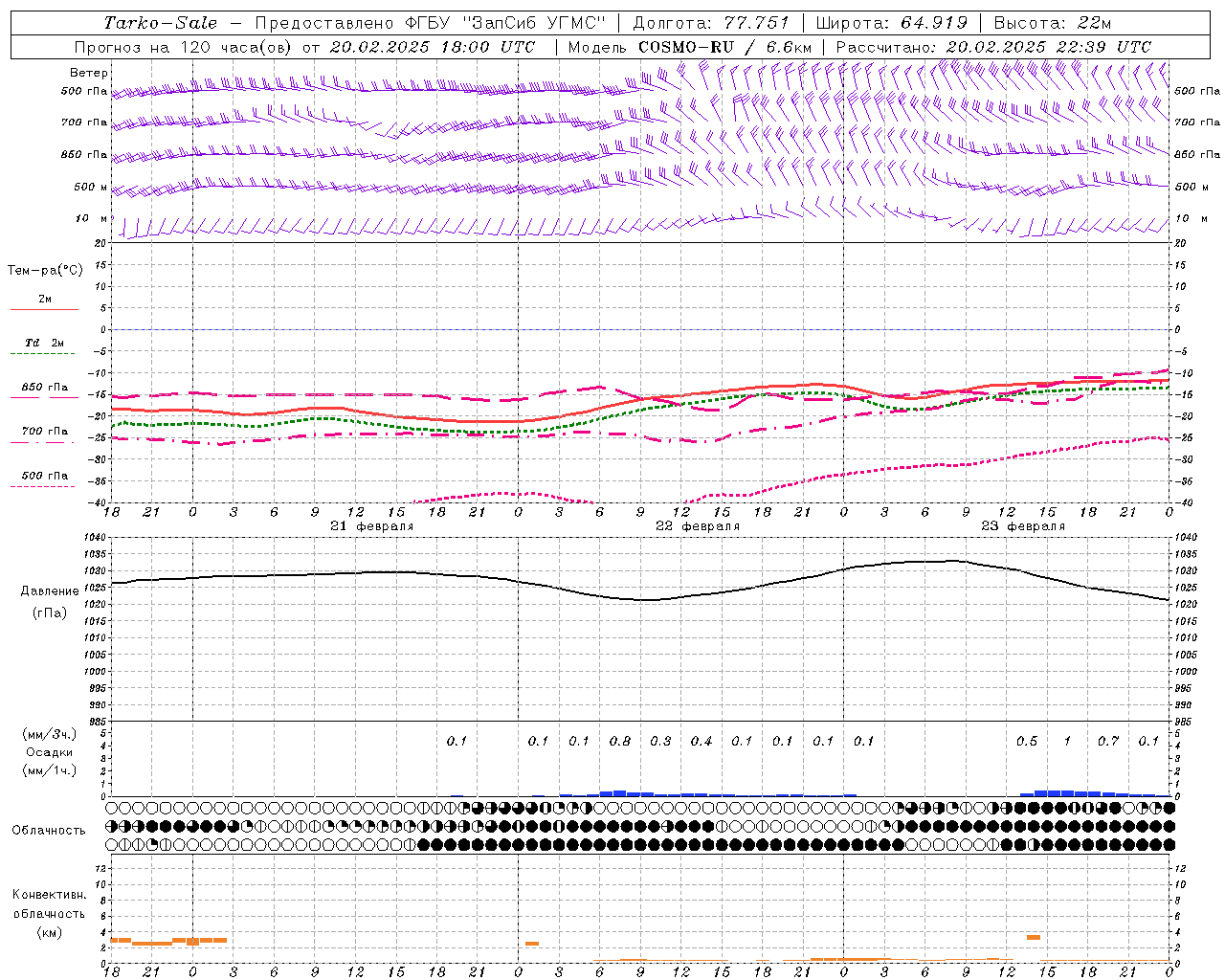Click the 22 февраля date label

(x=698, y=526)
